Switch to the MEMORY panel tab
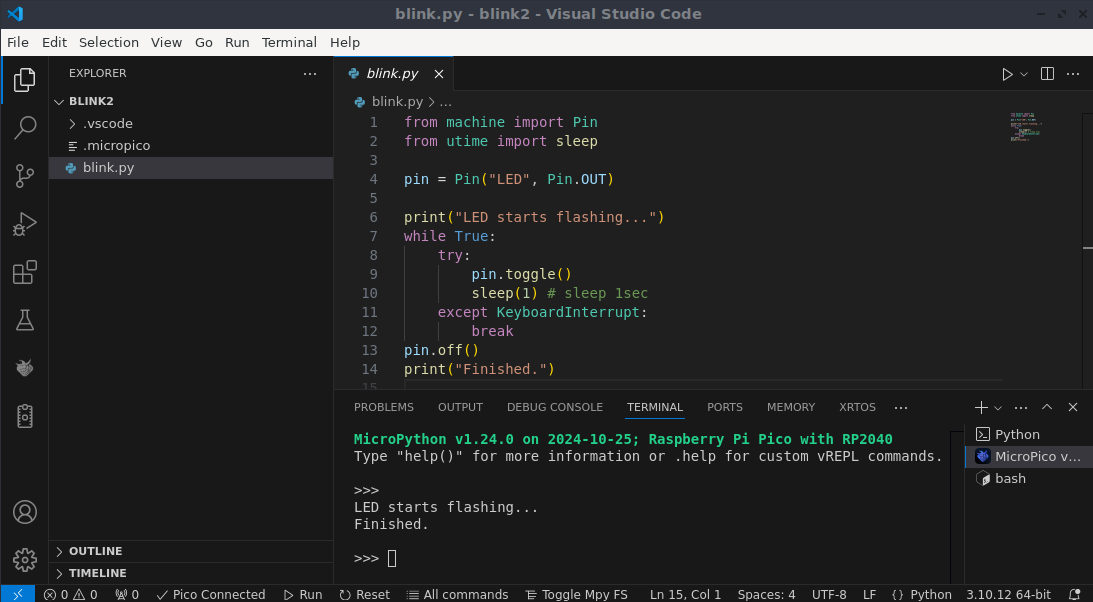The image size is (1093, 602). pos(790,408)
